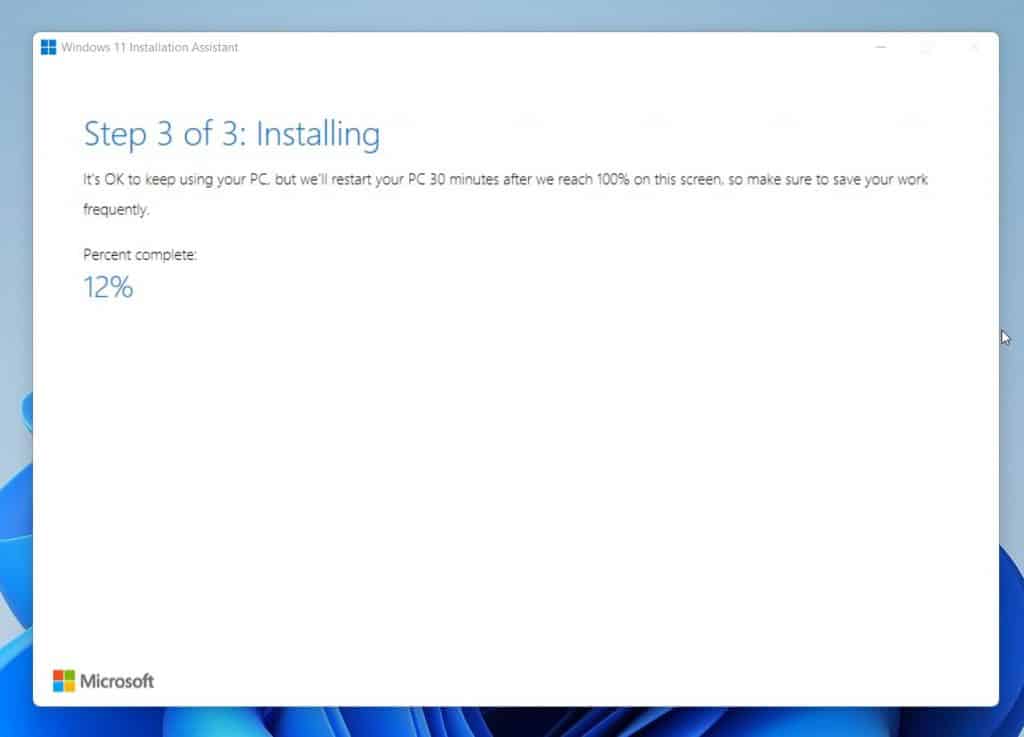Minimize the Installation Assistant window
The height and width of the screenshot is (737, 1024).
[x=880, y=47]
